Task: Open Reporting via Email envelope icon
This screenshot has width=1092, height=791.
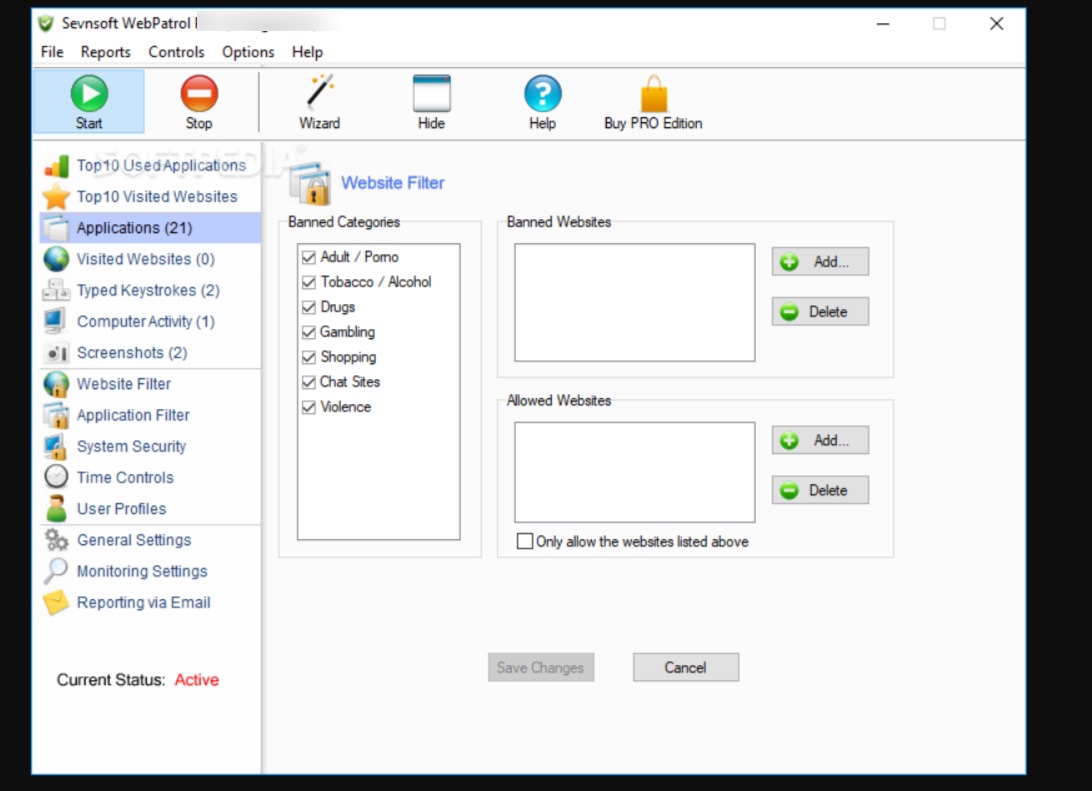Action: pyautogui.click(x=56, y=603)
